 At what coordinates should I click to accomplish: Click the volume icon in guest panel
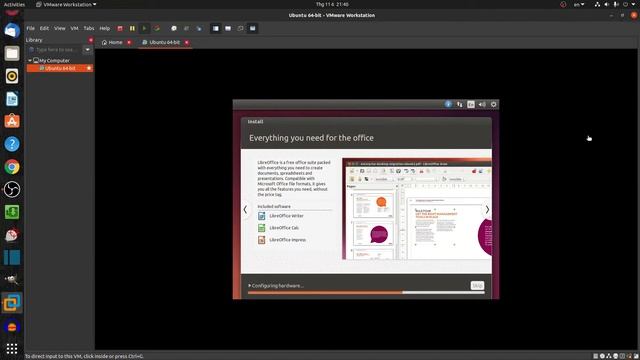(x=482, y=104)
